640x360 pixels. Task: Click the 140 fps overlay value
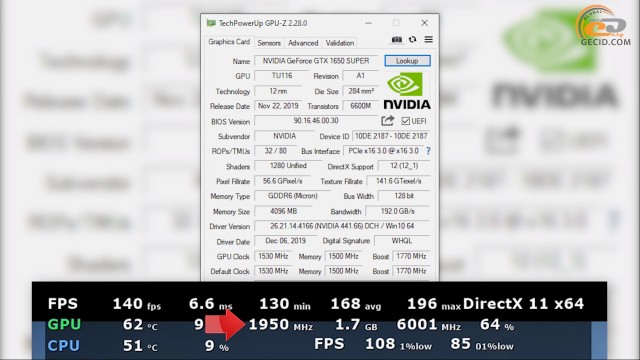coord(137,304)
